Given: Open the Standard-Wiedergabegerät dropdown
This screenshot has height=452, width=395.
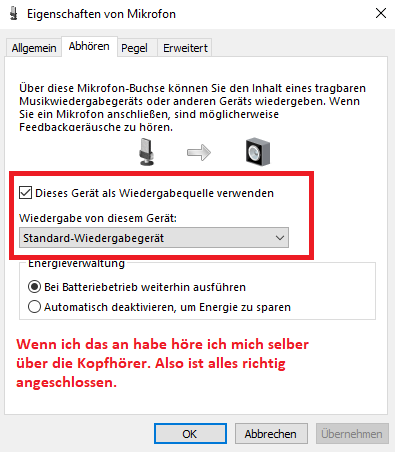Looking at the screenshot, I should (x=154, y=238).
